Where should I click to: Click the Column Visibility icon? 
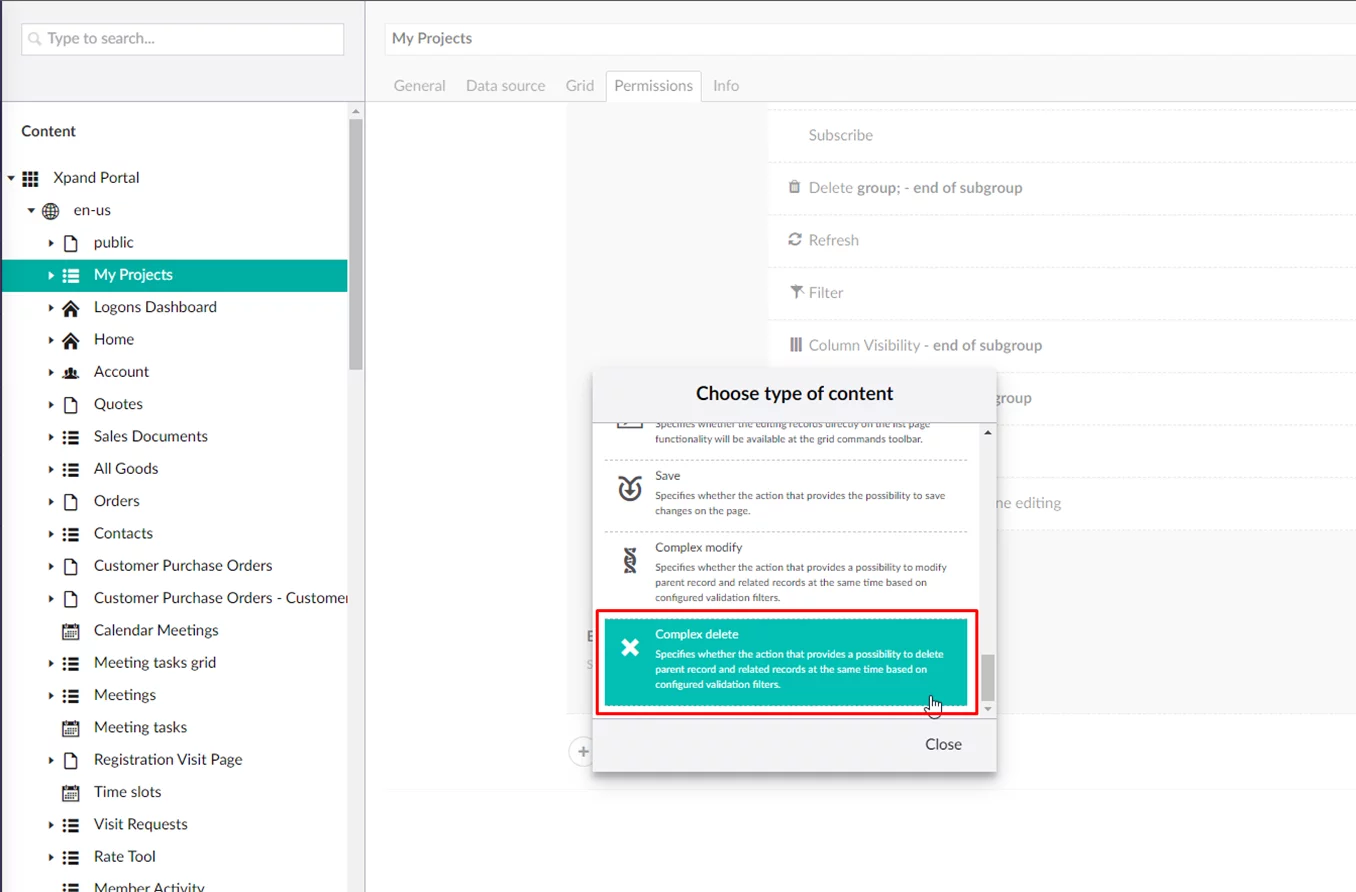point(796,345)
